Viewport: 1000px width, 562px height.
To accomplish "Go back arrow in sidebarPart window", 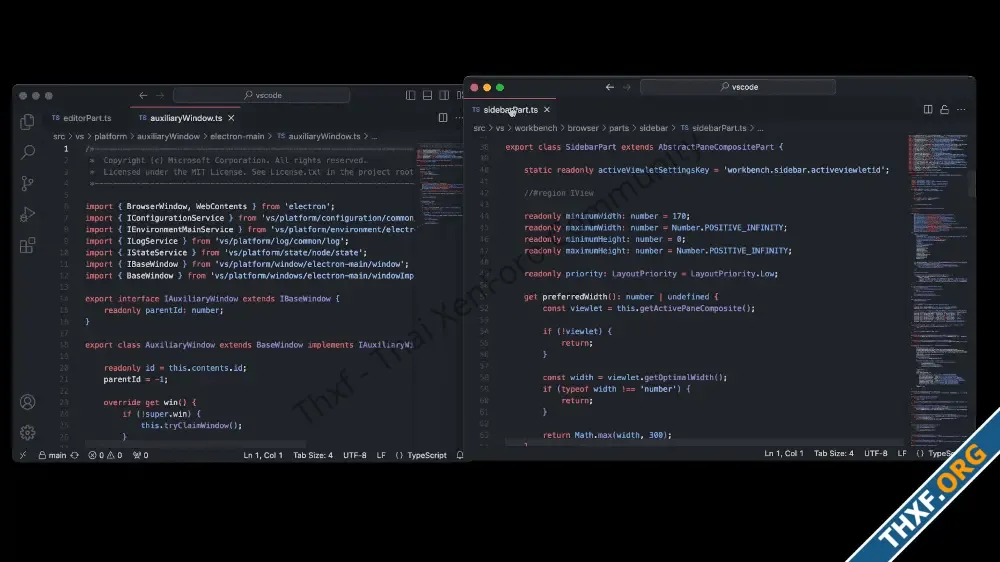I will click(610, 87).
